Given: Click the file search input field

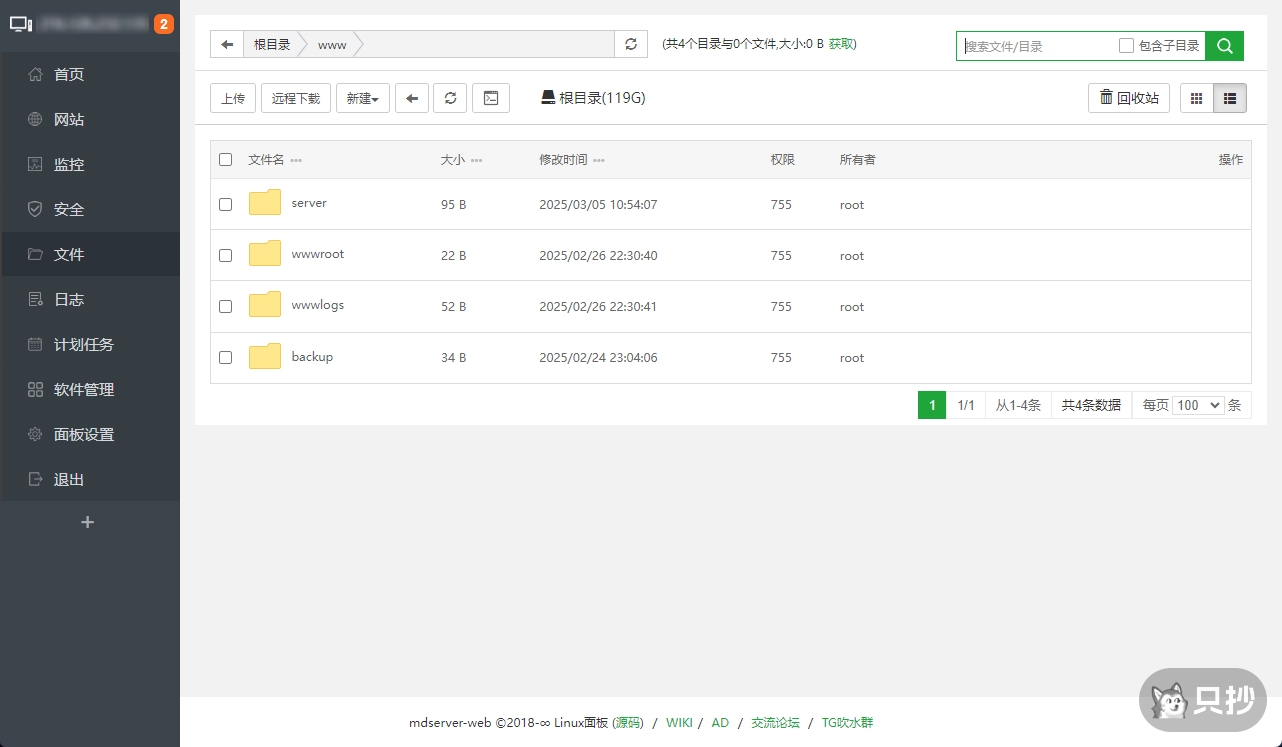Looking at the screenshot, I should (1036, 45).
